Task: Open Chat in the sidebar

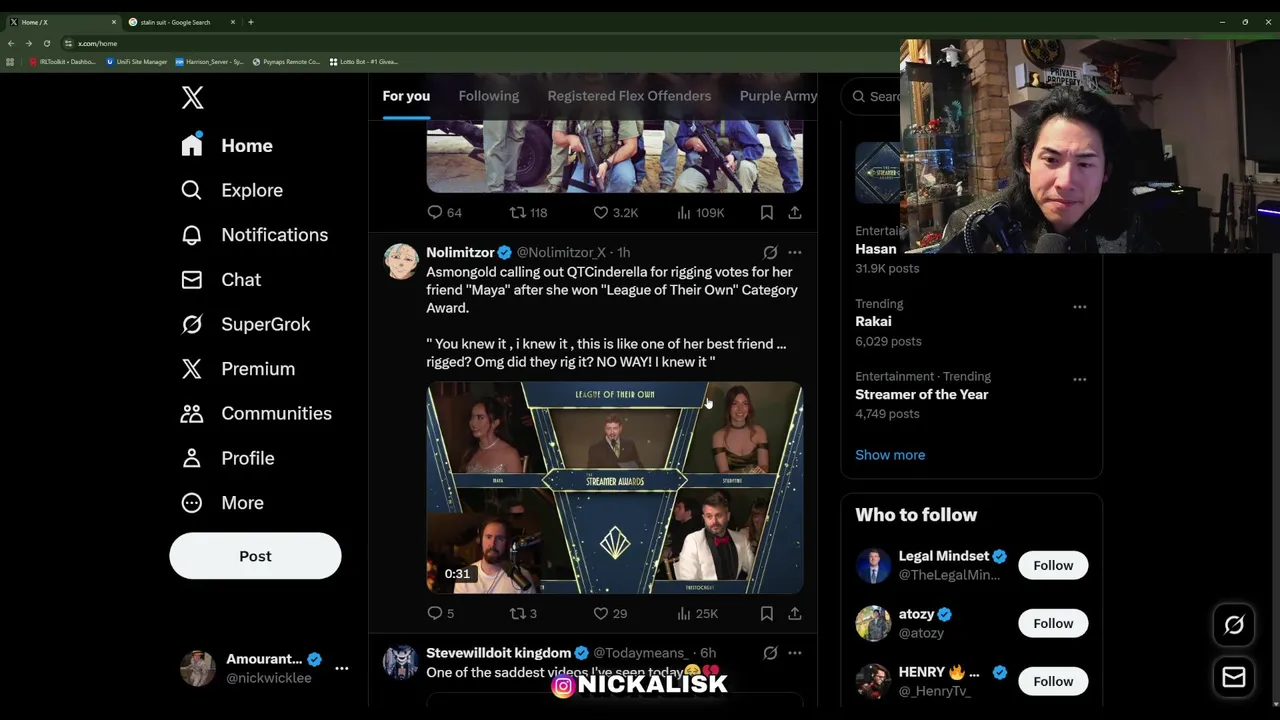Action: point(221,280)
